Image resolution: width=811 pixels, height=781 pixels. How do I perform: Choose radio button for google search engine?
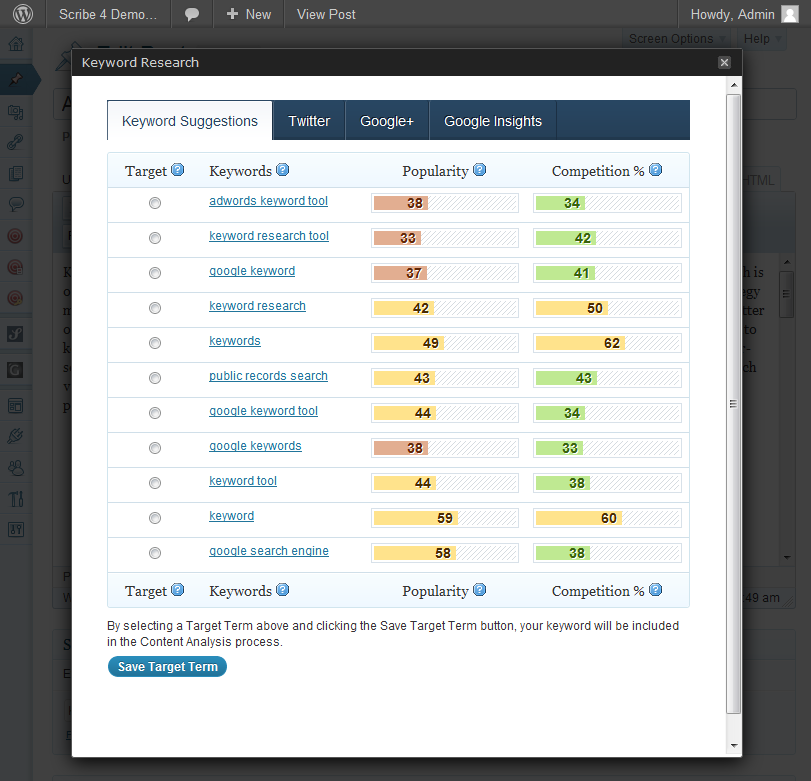click(x=154, y=553)
